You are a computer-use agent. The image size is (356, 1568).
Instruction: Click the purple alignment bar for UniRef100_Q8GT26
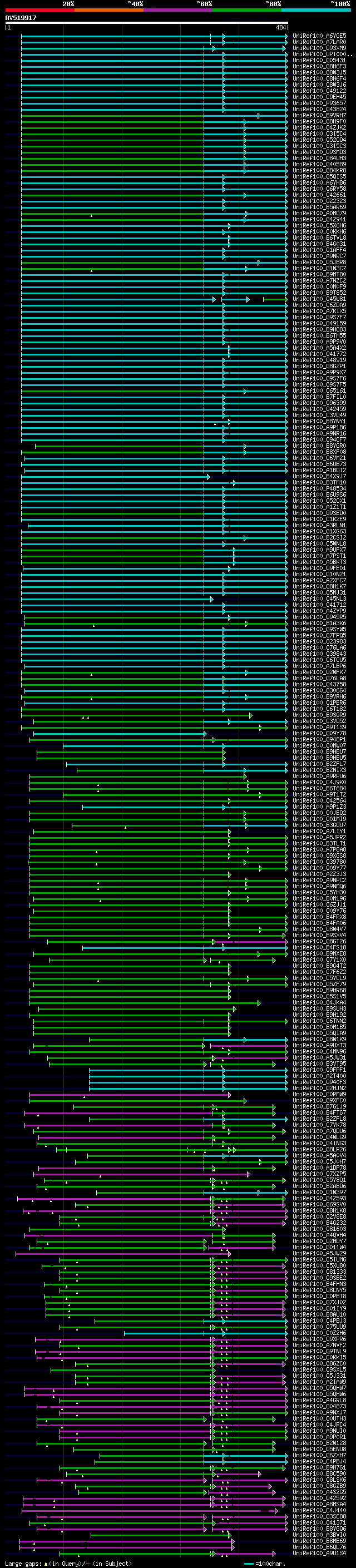click(x=251, y=942)
